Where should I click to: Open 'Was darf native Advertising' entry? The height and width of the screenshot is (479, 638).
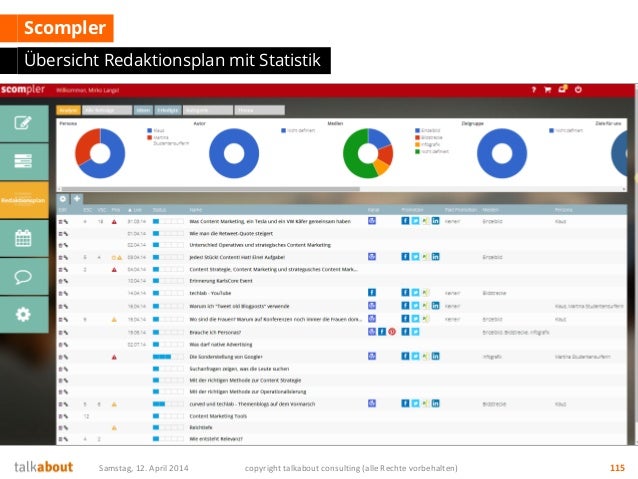[221, 345]
